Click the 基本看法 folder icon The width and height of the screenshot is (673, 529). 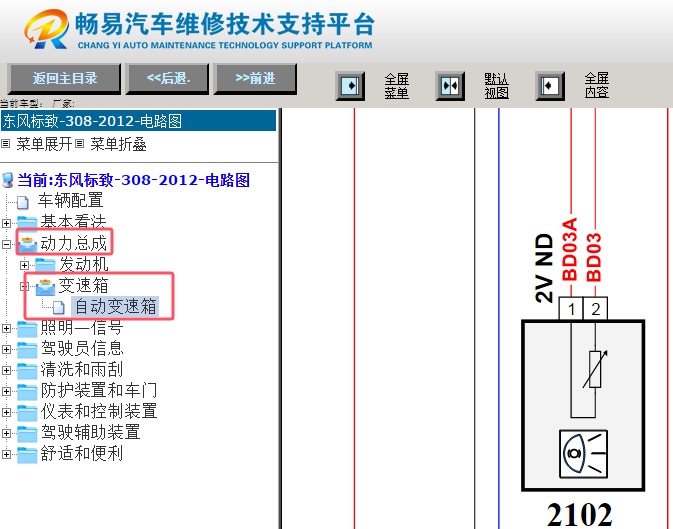tap(27, 222)
